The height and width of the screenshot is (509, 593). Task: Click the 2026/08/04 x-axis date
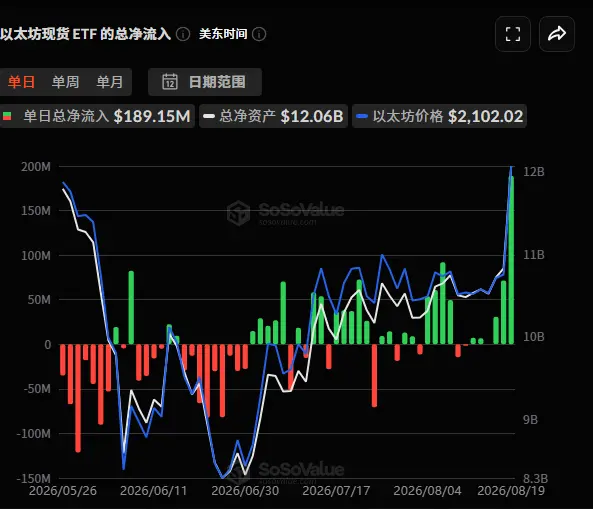[427, 491]
